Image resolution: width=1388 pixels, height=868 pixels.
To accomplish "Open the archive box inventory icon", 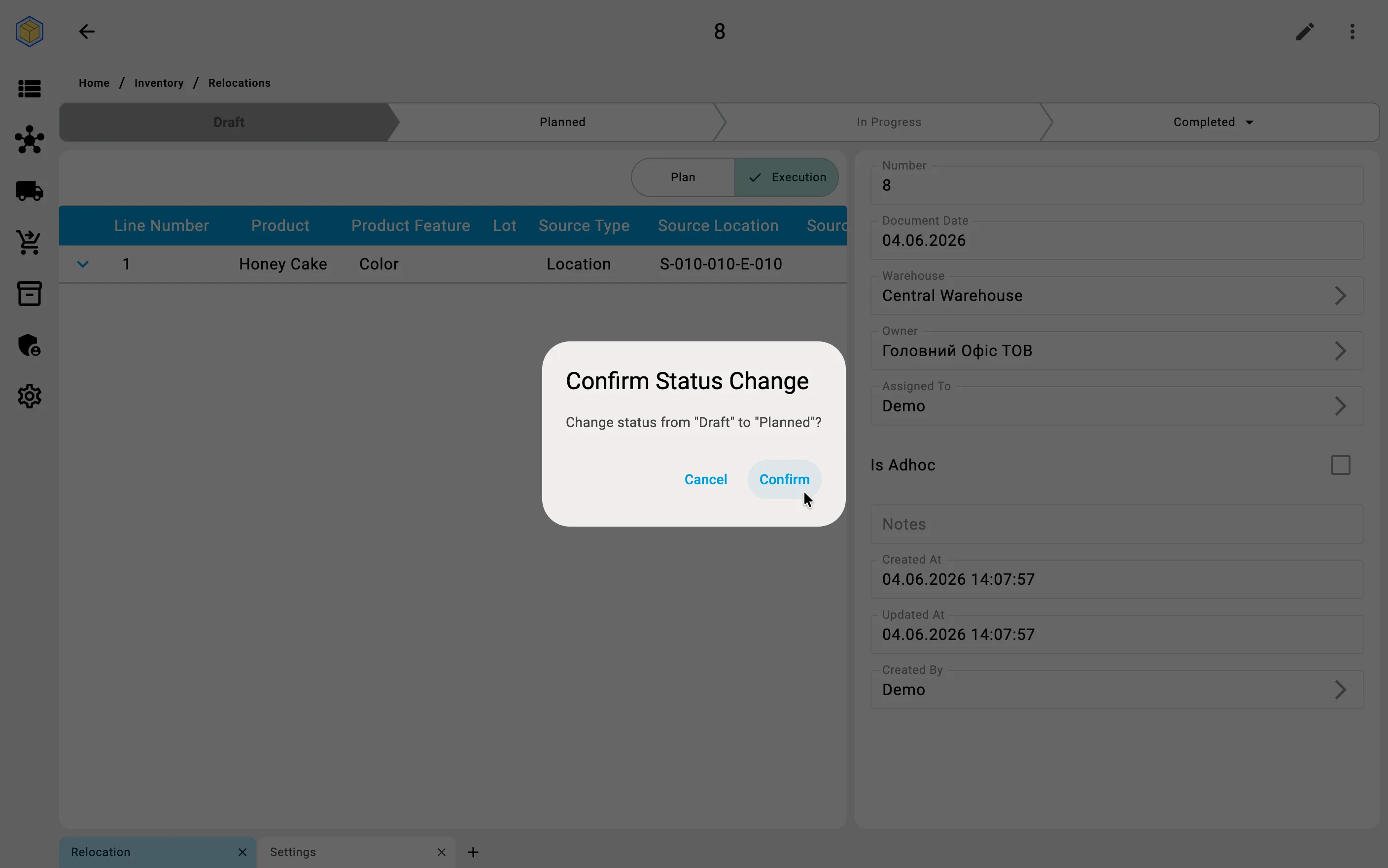I will click(x=29, y=293).
